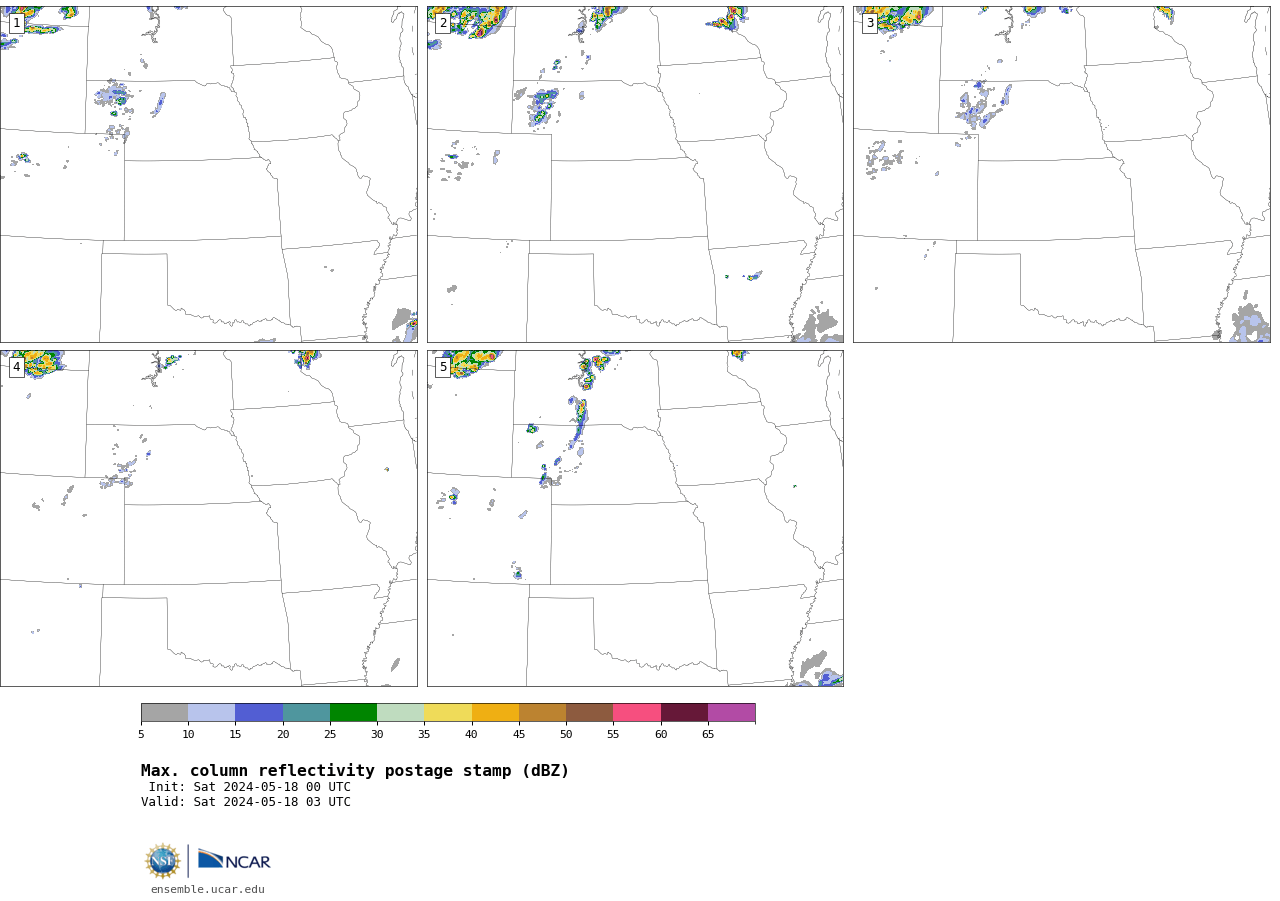1280x901 pixels.
Task: Click the tan 45-50 dBZ swatch
Action: click(x=542, y=712)
